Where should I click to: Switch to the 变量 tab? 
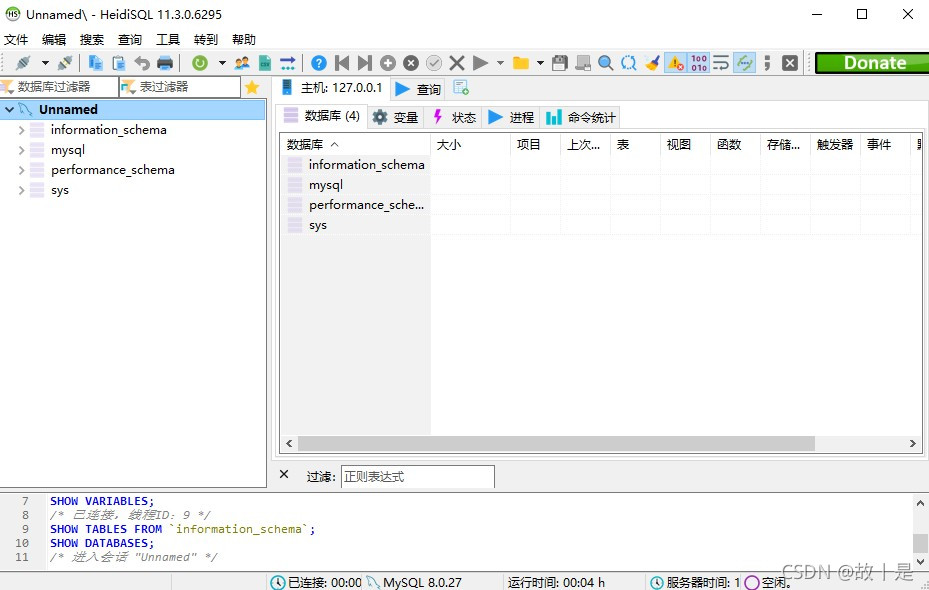(x=396, y=117)
